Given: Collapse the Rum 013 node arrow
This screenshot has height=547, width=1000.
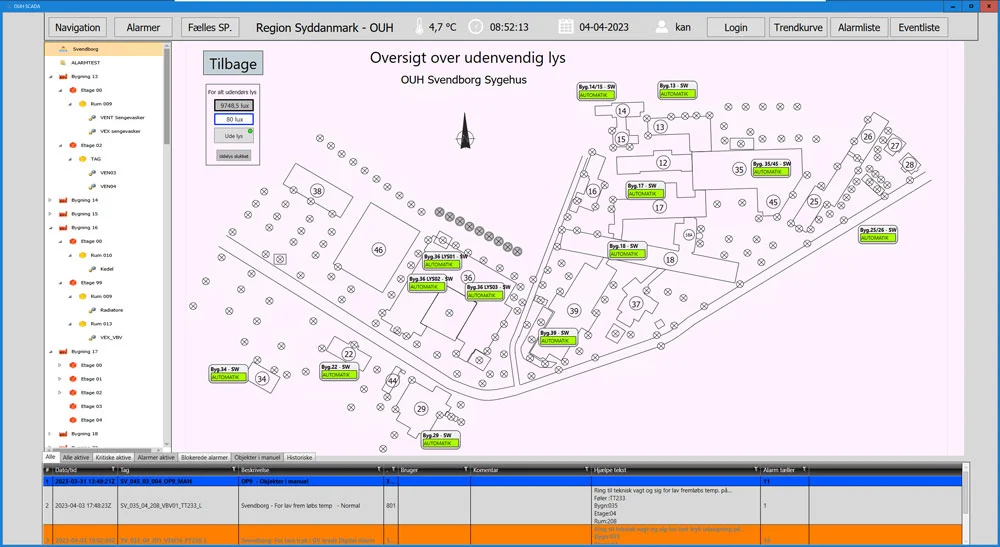Looking at the screenshot, I should pyautogui.click(x=70, y=324).
